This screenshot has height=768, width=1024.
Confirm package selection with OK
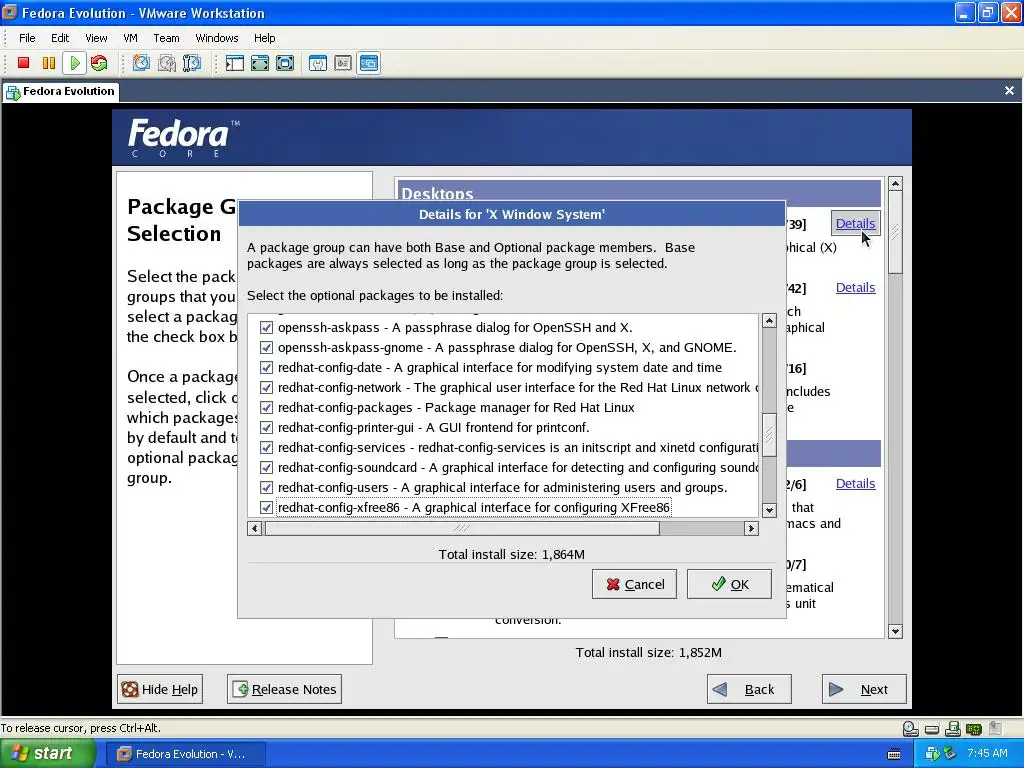tap(729, 584)
